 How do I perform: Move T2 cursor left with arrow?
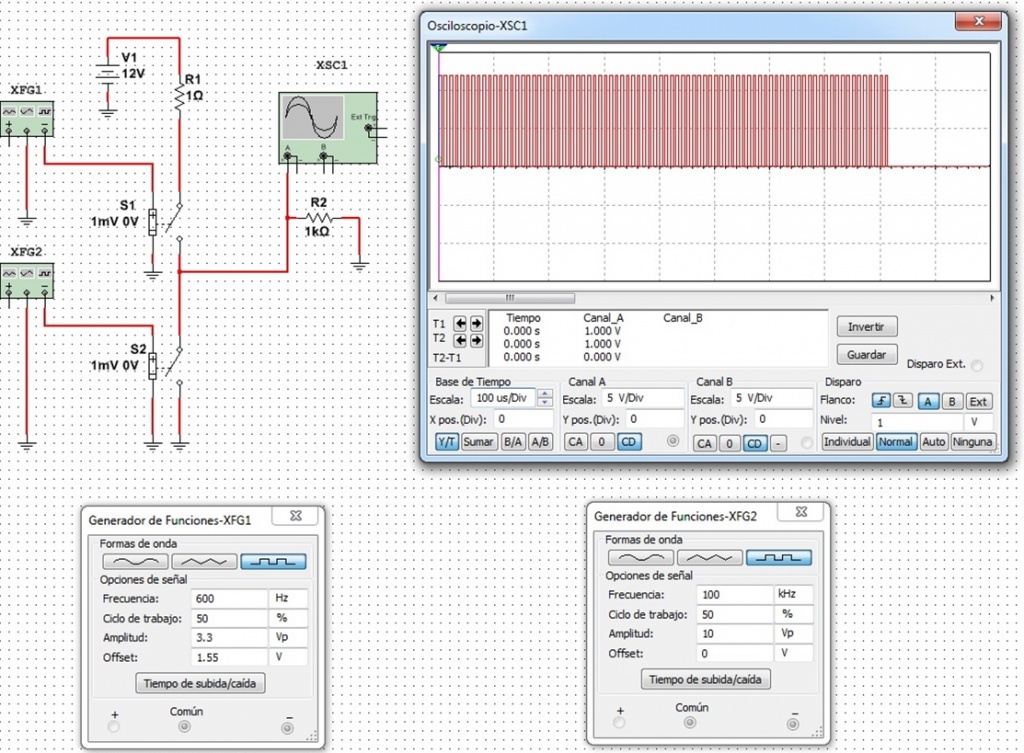[461, 339]
